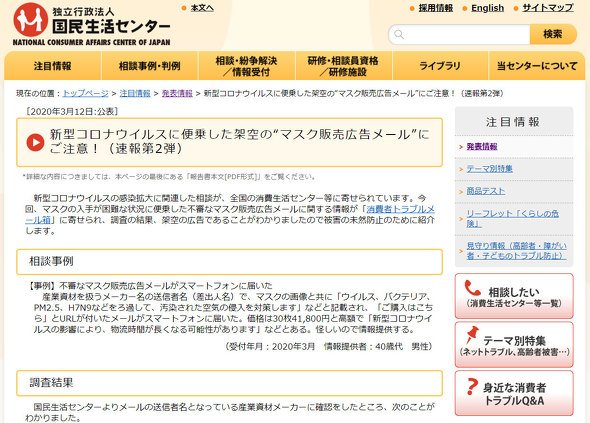Go to 発表情報 breadcrumb link
590x423 pixels.
coord(177,93)
